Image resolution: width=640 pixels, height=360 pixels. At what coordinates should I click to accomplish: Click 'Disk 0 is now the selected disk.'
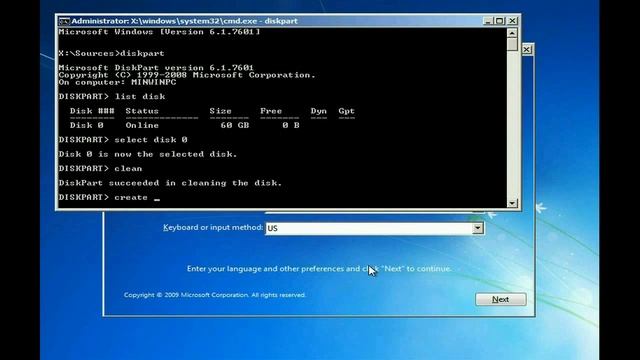(148, 154)
